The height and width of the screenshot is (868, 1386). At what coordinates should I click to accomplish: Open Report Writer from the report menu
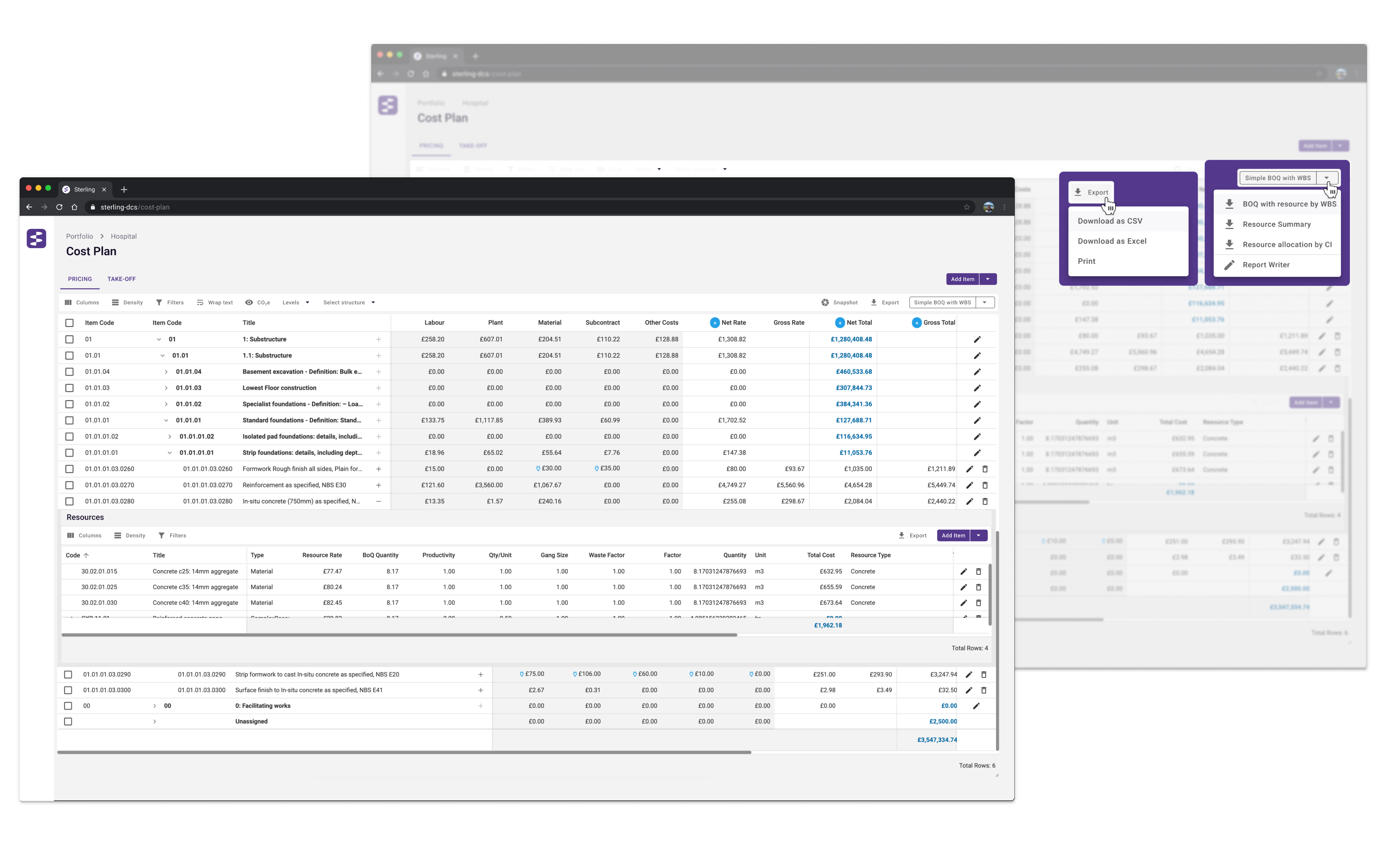coord(1277,265)
